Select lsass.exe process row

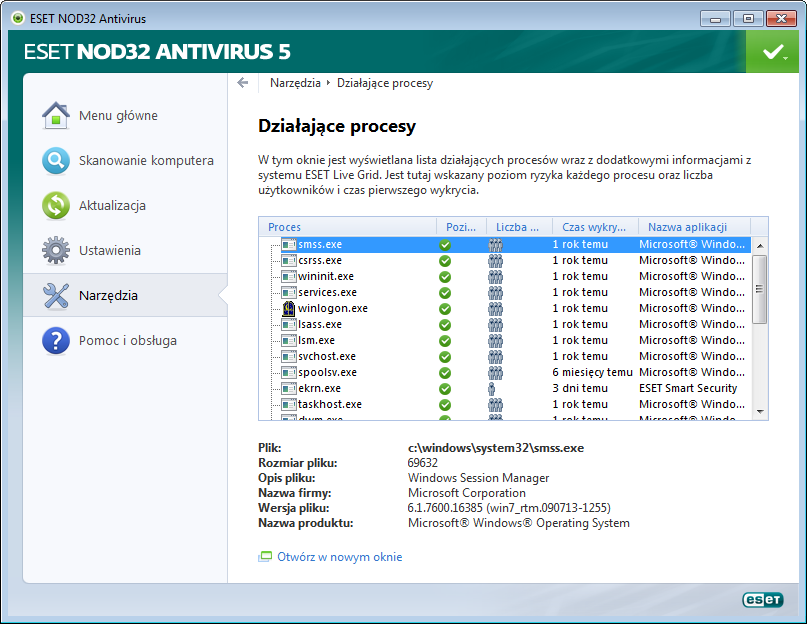[505, 324]
